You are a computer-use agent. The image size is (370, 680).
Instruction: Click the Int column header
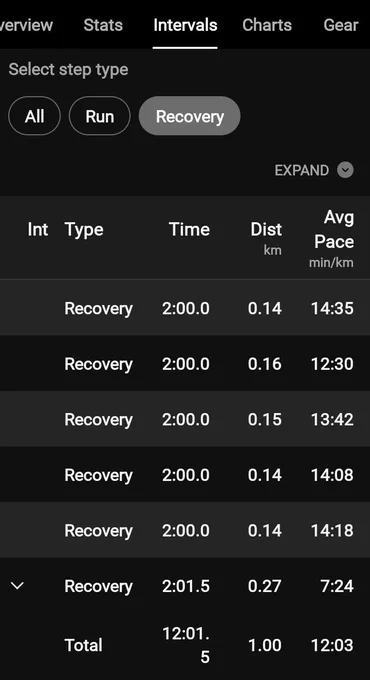pyautogui.click(x=38, y=229)
